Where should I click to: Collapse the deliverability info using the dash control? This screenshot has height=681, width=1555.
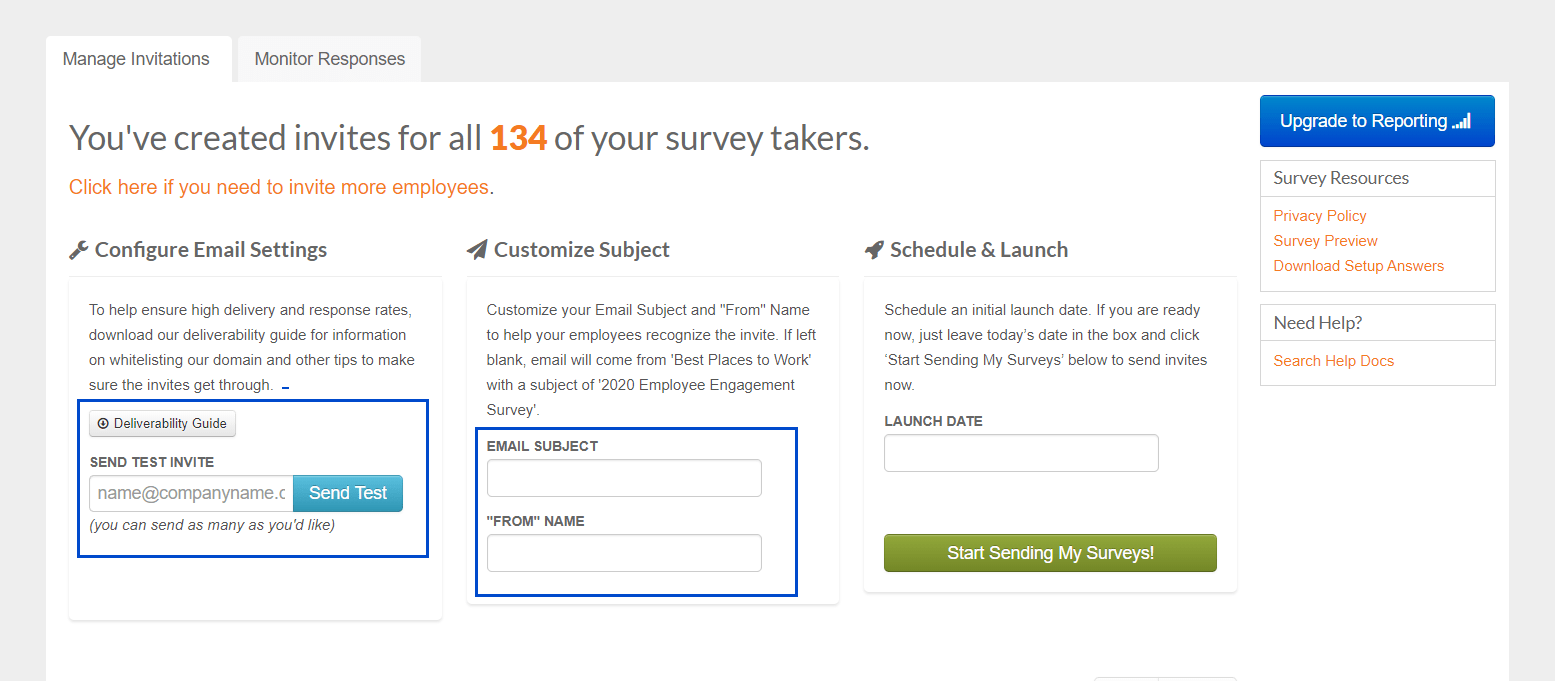click(286, 387)
